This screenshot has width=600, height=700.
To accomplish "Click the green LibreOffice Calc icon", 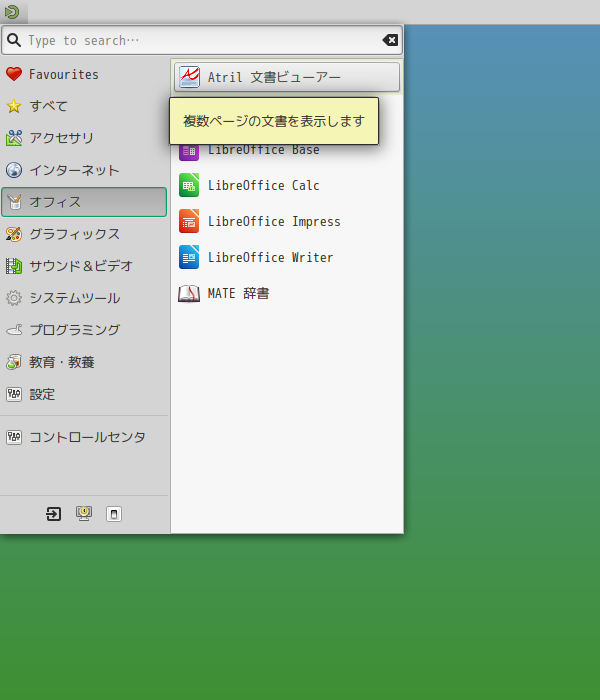I will 189,185.
